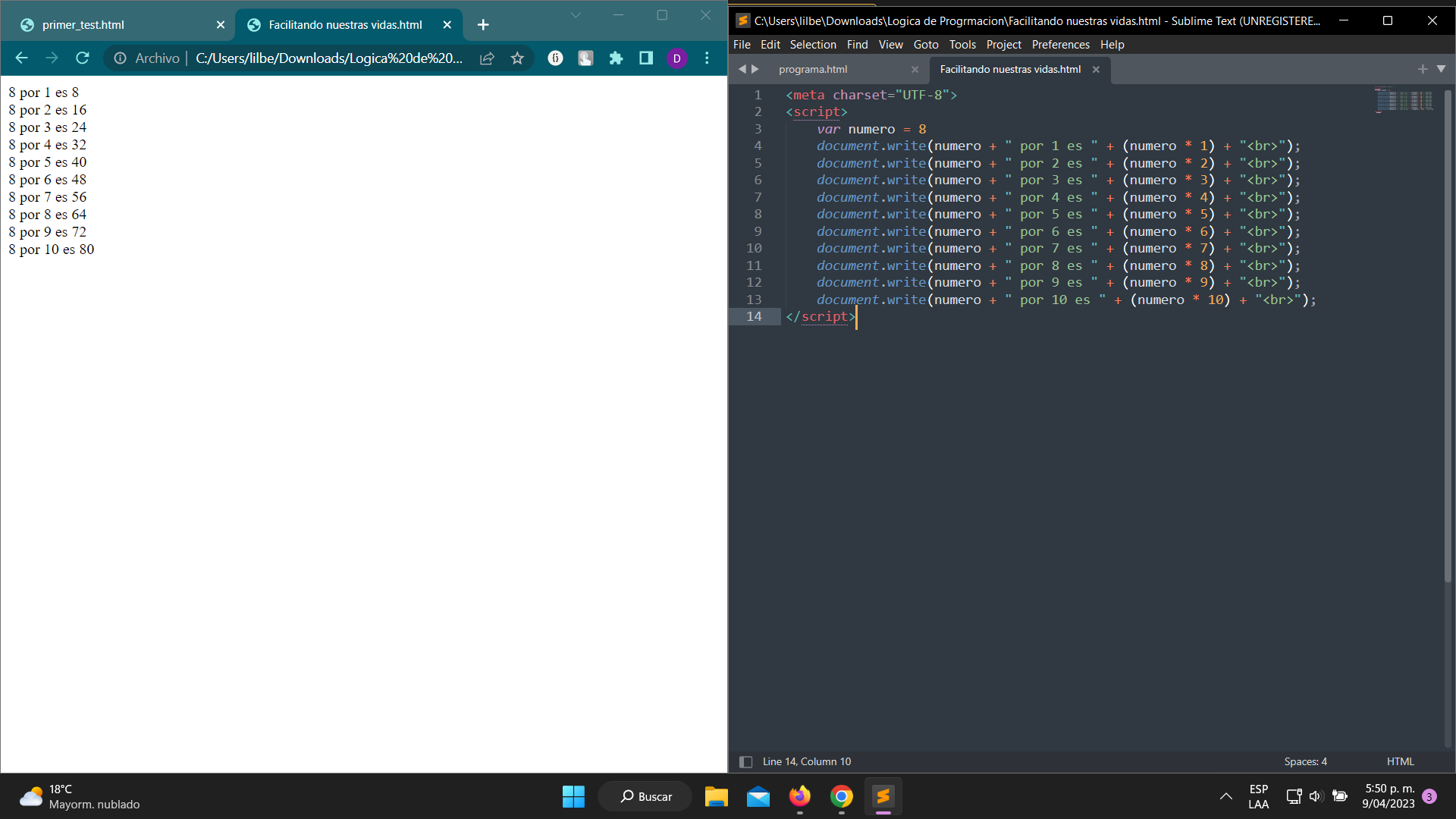Open the gray square extension icon
This screenshot has height=819, width=1456.
(x=585, y=58)
